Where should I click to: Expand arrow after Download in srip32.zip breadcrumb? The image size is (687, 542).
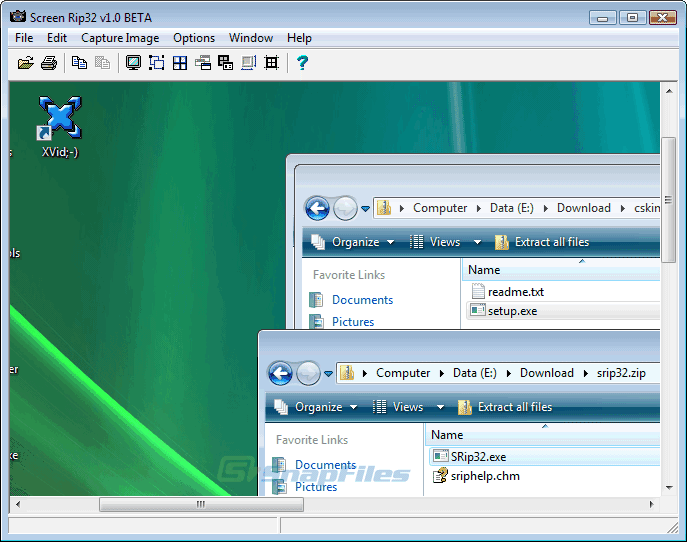click(x=585, y=373)
